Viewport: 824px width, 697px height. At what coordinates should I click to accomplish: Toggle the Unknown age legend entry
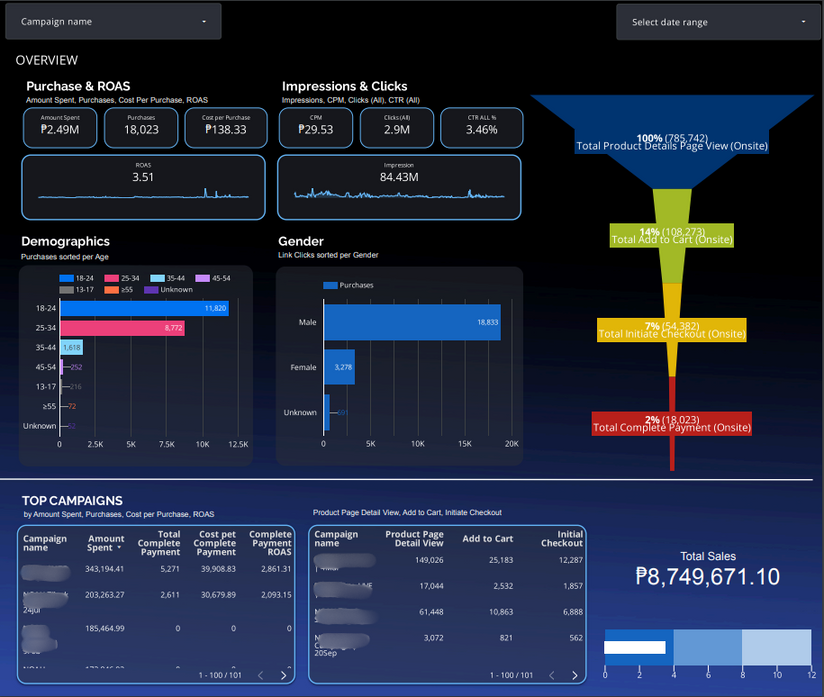point(169,290)
